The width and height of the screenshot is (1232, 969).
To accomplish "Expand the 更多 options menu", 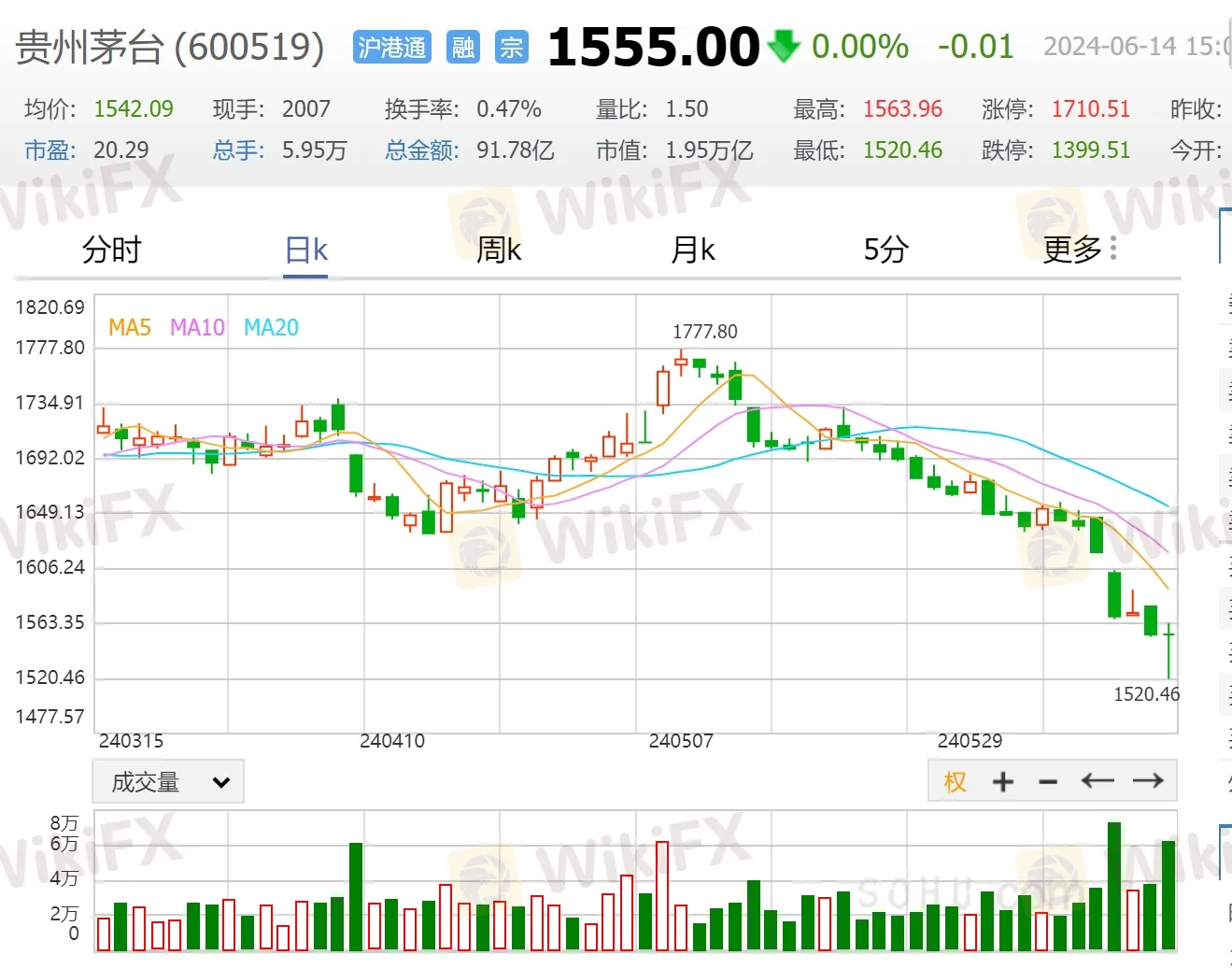I will 1072,249.
